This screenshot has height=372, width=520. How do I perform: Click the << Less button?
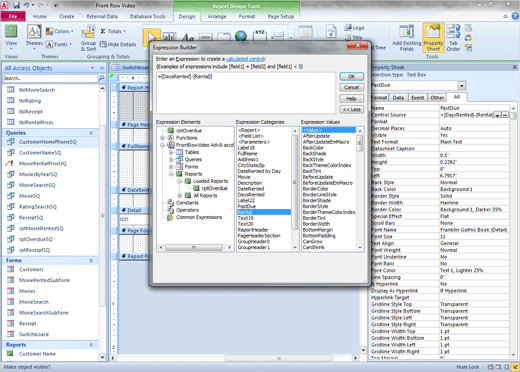pyautogui.click(x=351, y=109)
